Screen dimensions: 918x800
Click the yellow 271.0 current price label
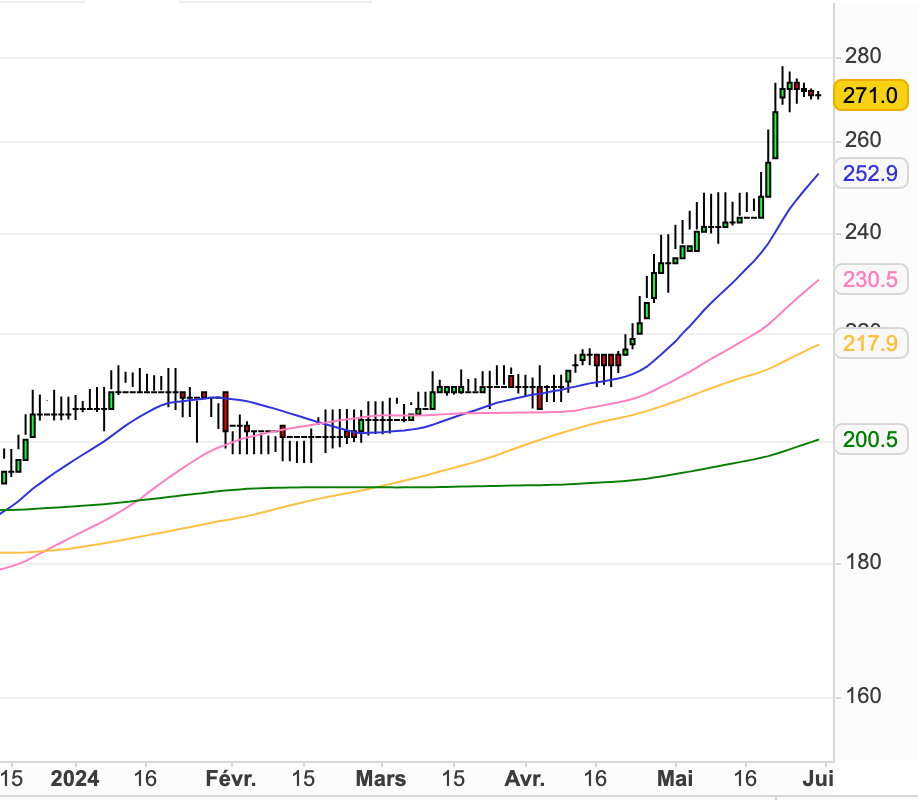point(871,95)
